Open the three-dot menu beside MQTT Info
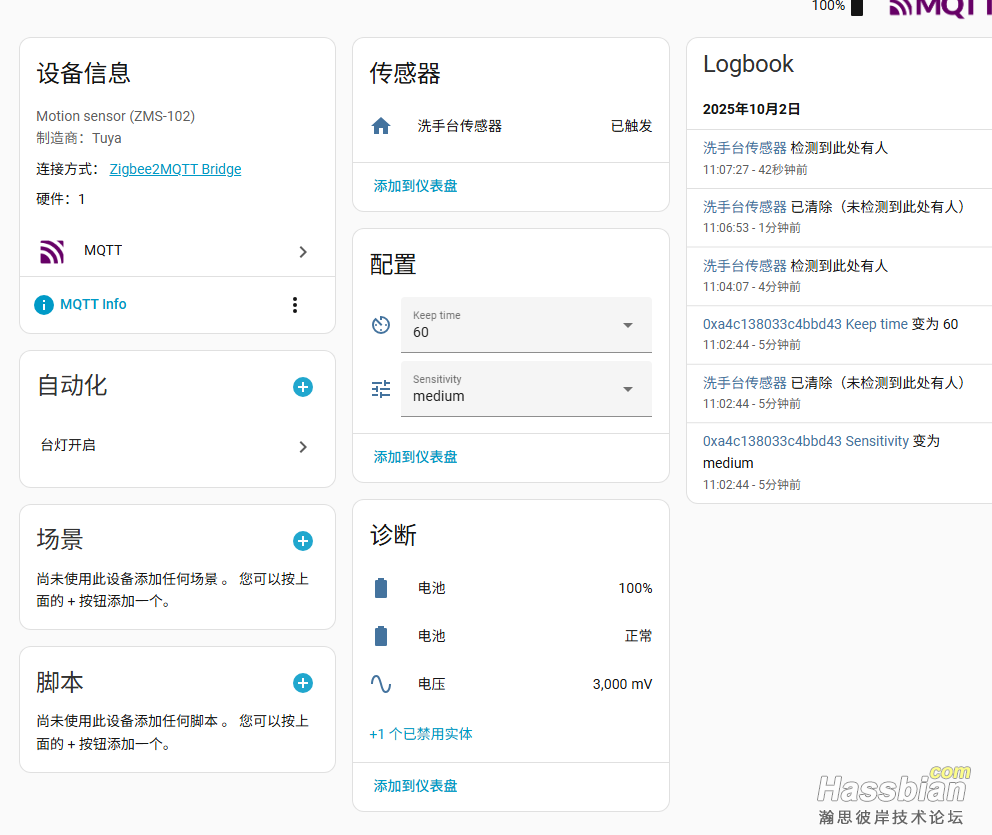The width and height of the screenshot is (992, 835). point(294,305)
